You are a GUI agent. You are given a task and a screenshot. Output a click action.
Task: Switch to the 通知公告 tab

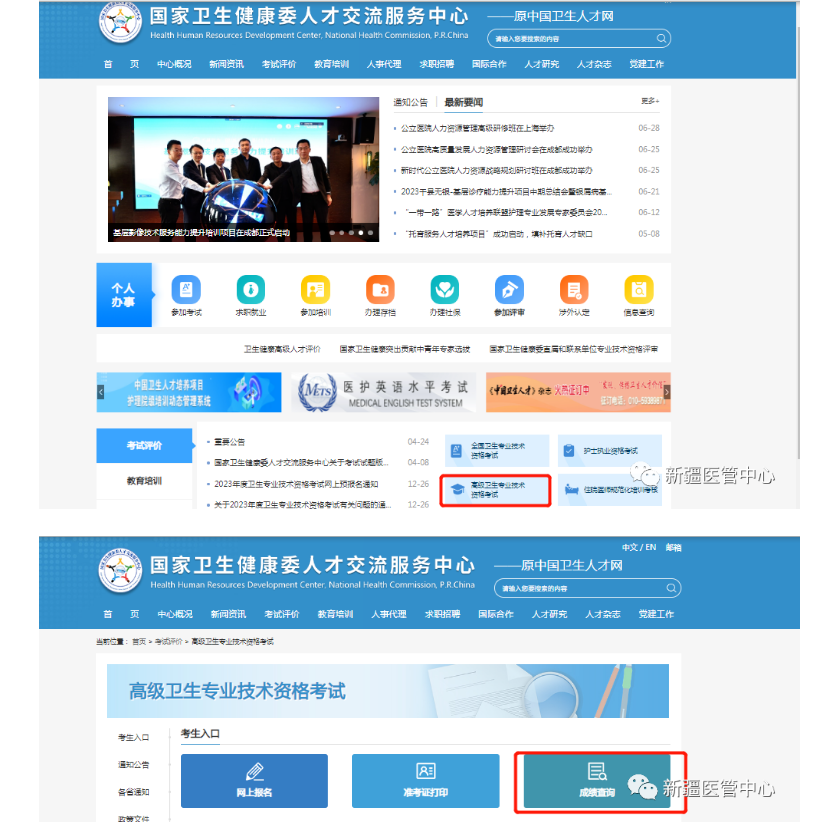pos(410,102)
